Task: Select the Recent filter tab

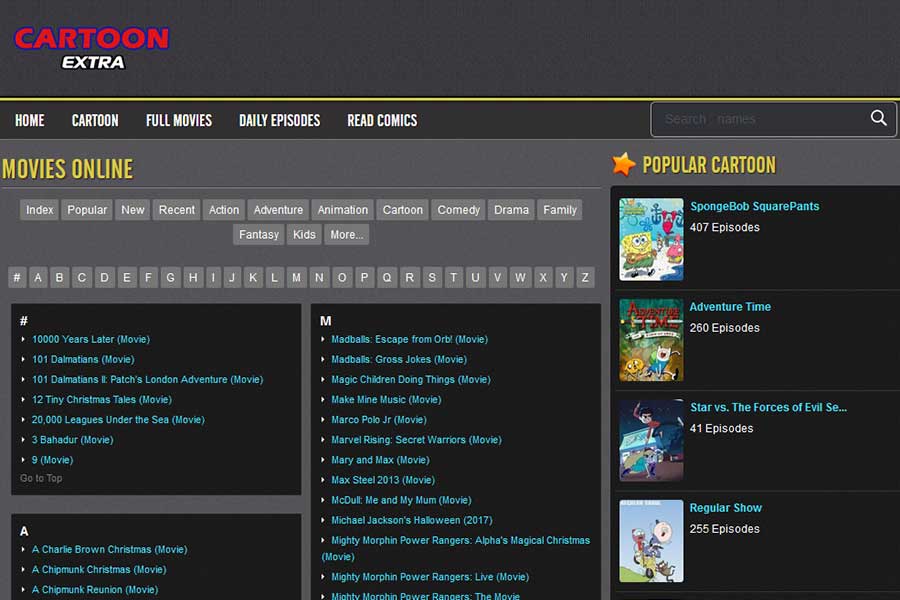Action: pos(177,210)
